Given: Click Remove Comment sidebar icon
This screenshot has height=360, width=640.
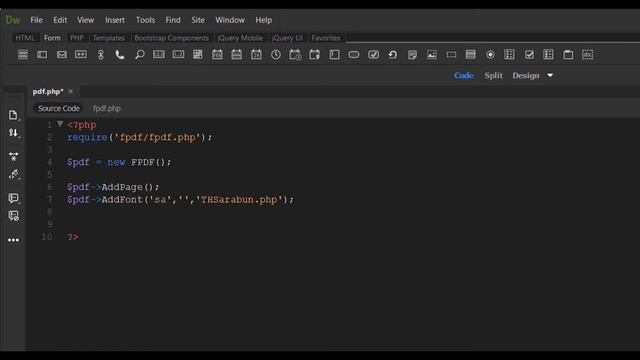Looking at the screenshot, I should (13, 216).
